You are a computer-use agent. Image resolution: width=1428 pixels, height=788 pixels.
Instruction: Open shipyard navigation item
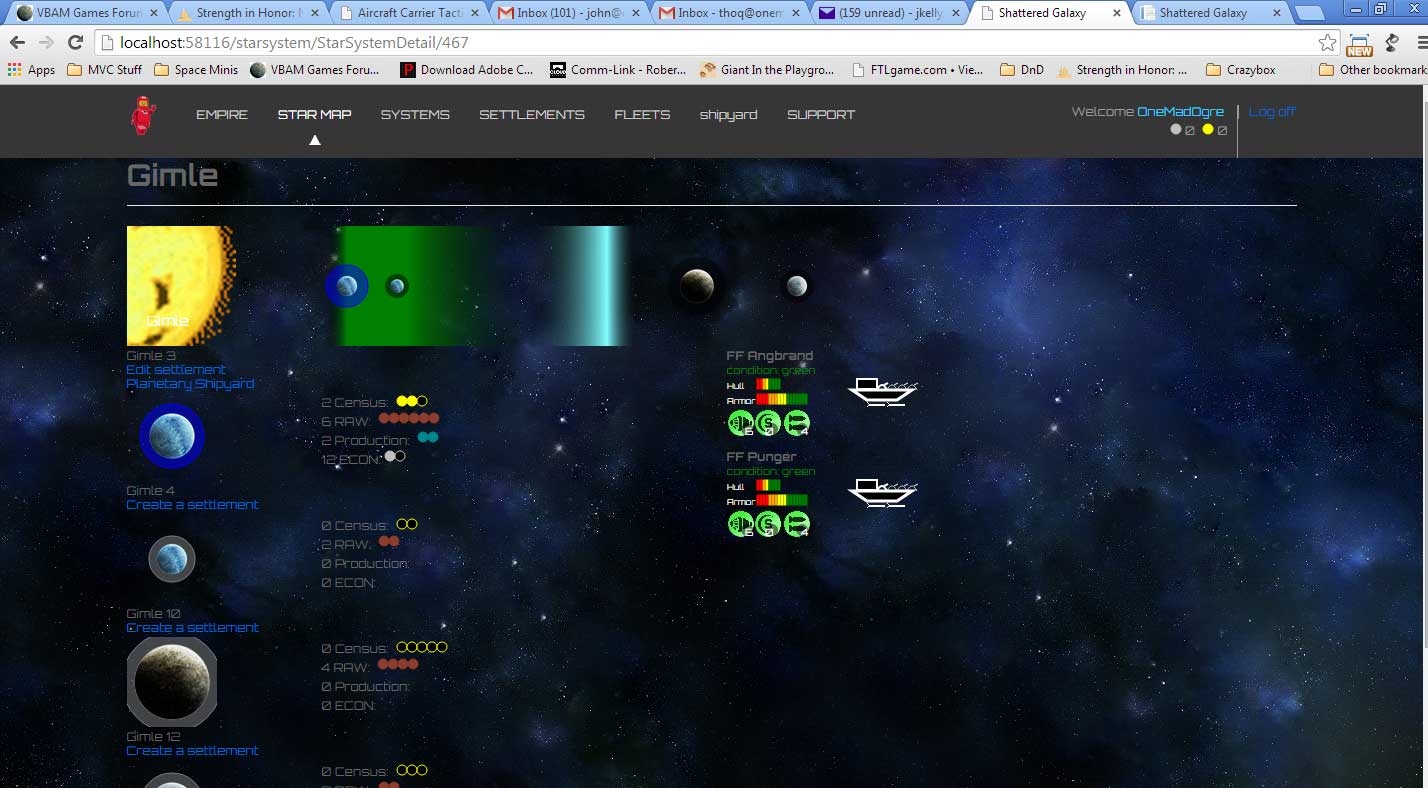point(728,114)
